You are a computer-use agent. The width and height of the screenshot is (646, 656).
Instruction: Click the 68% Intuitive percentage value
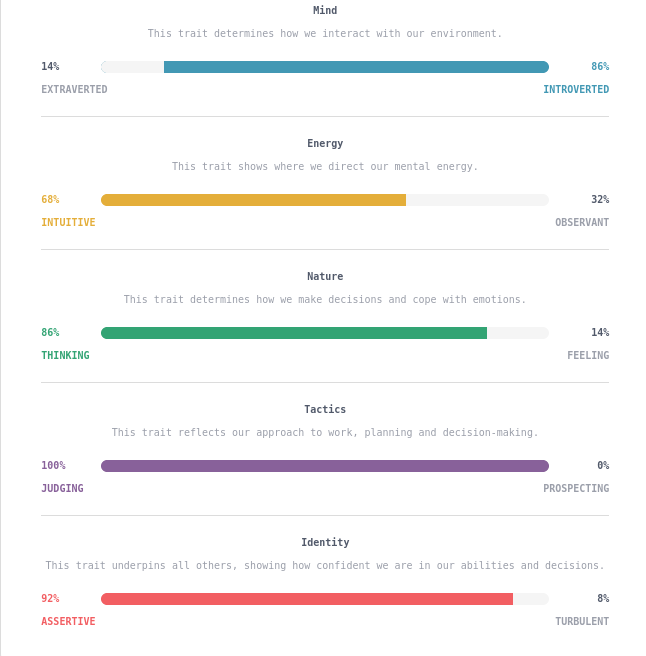coord(50,200)
